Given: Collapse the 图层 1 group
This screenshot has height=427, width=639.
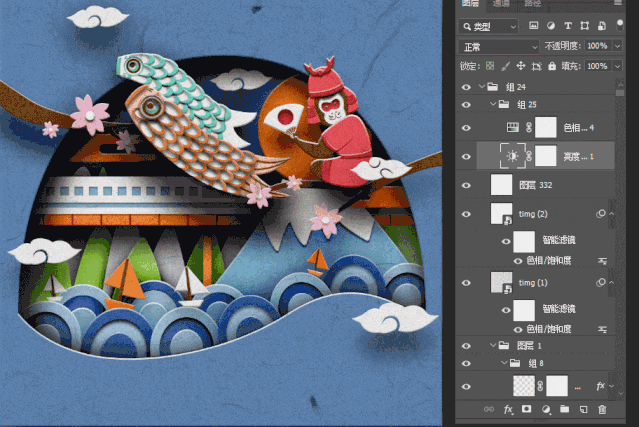Looking at the screenshot, I should tap(494, 345).
